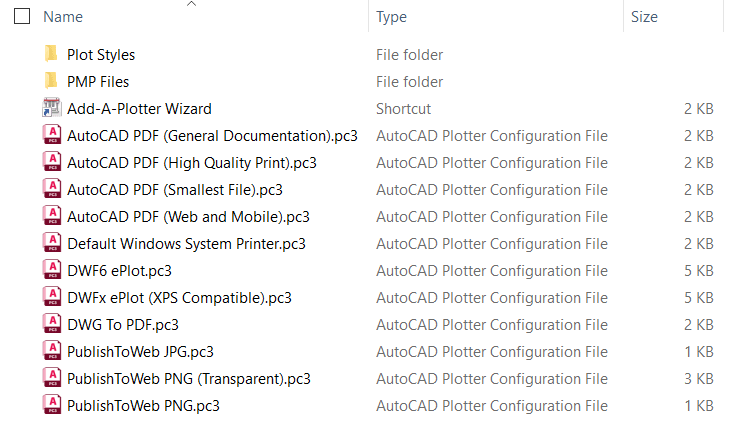
Task: Sort files by the Type column
Action: pos(391,17)
